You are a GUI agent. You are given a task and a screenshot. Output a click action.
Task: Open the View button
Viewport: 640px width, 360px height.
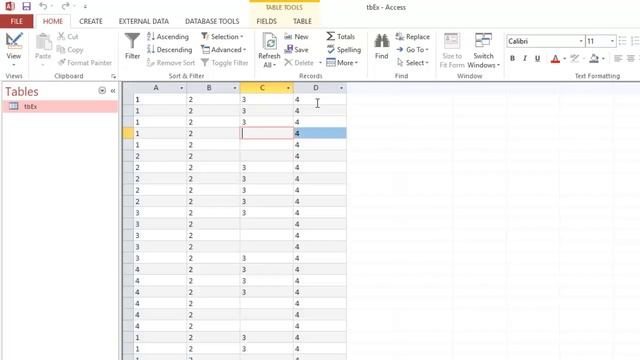pyautogui.click(x=13, y=50)
